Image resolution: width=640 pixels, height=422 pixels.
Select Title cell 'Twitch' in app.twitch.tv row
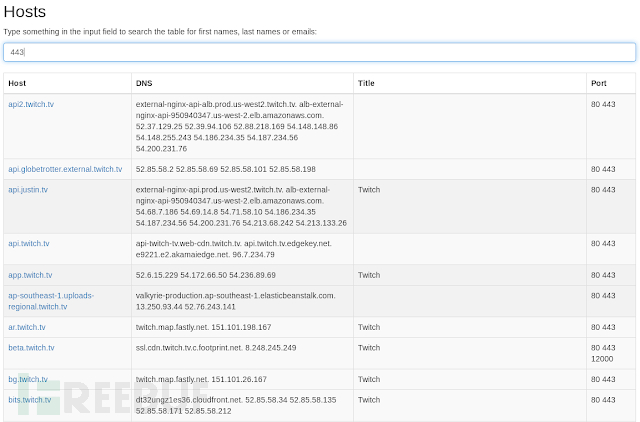[x=470, y=275]
